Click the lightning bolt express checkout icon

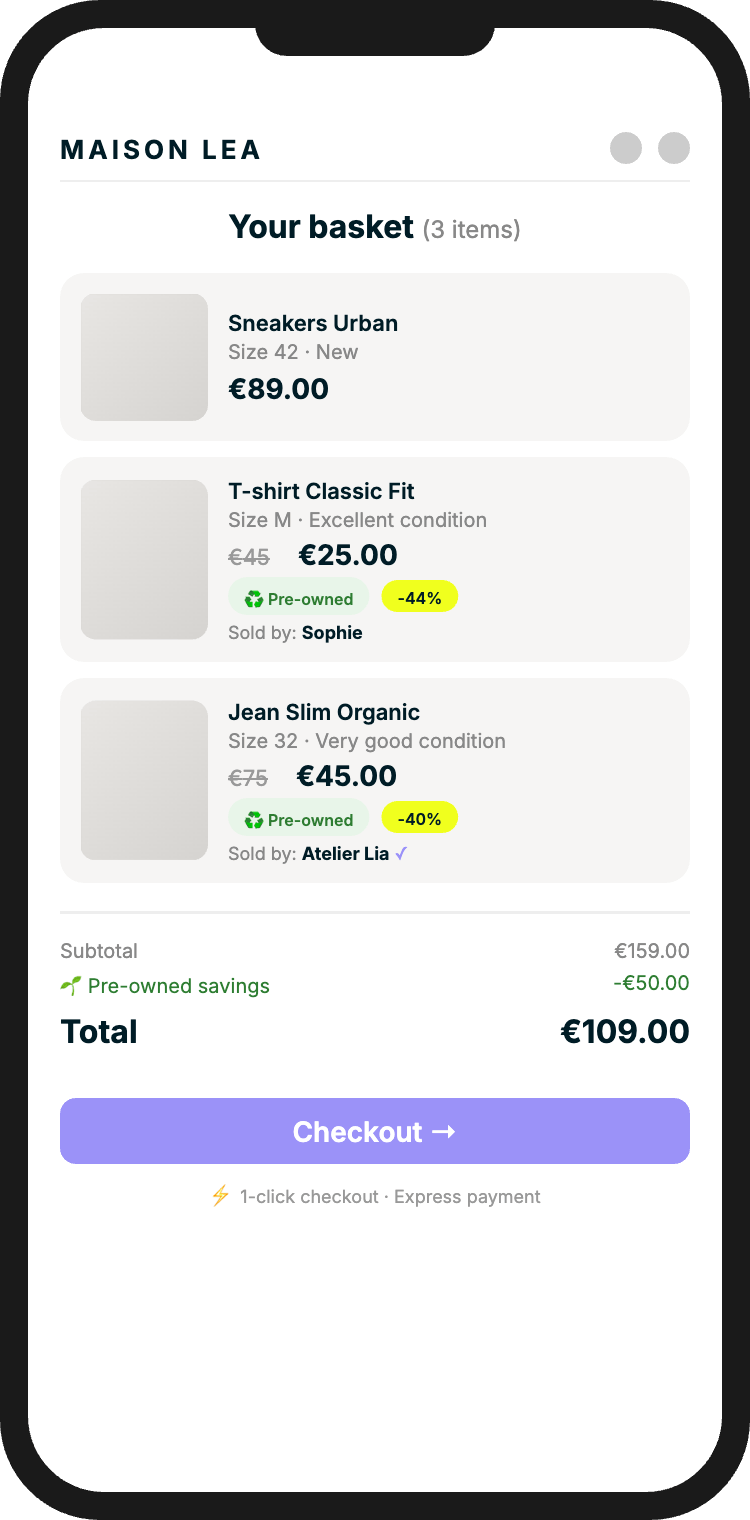[220, 1196]
